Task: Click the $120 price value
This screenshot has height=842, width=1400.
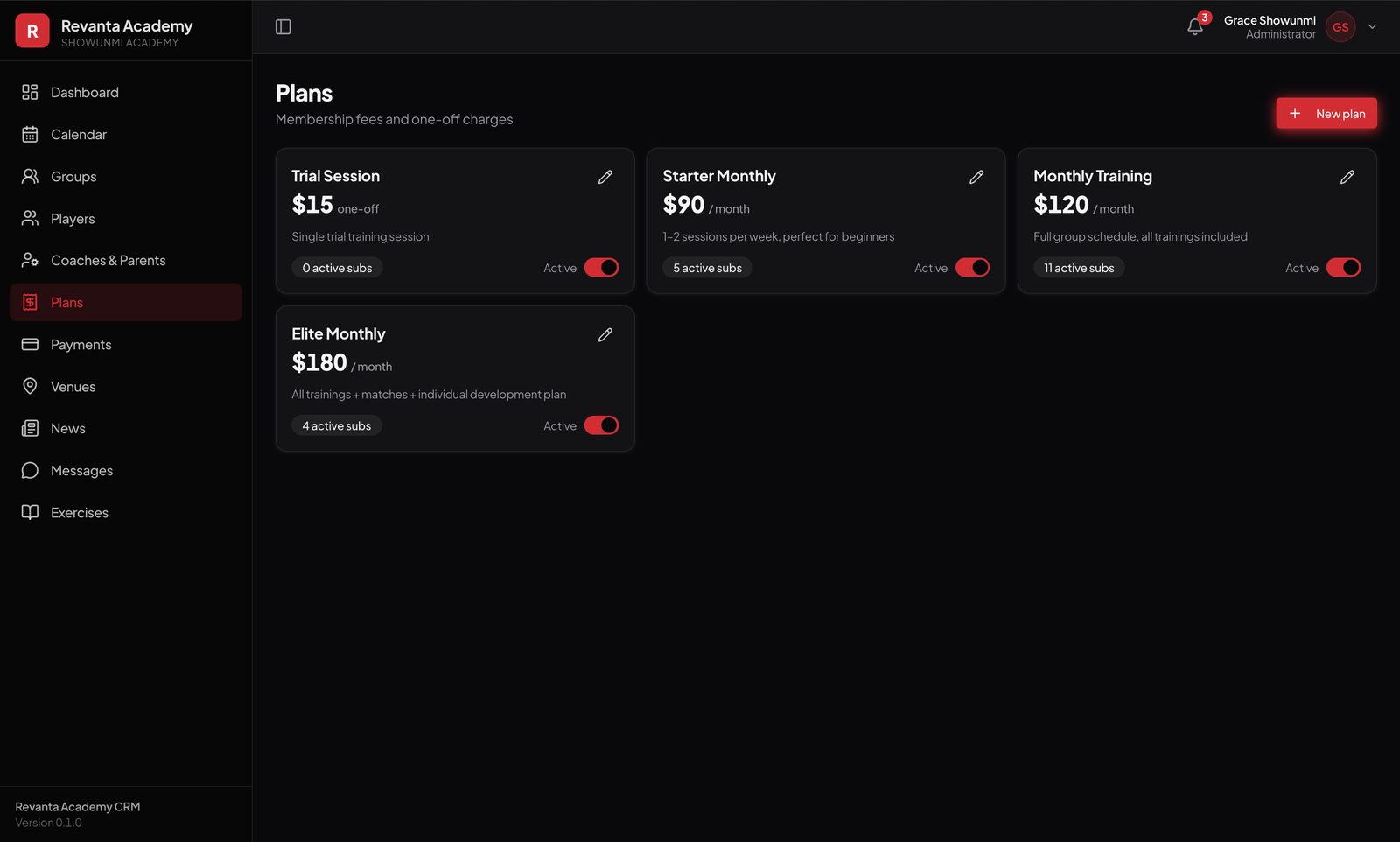Action: pos(1061,205)
